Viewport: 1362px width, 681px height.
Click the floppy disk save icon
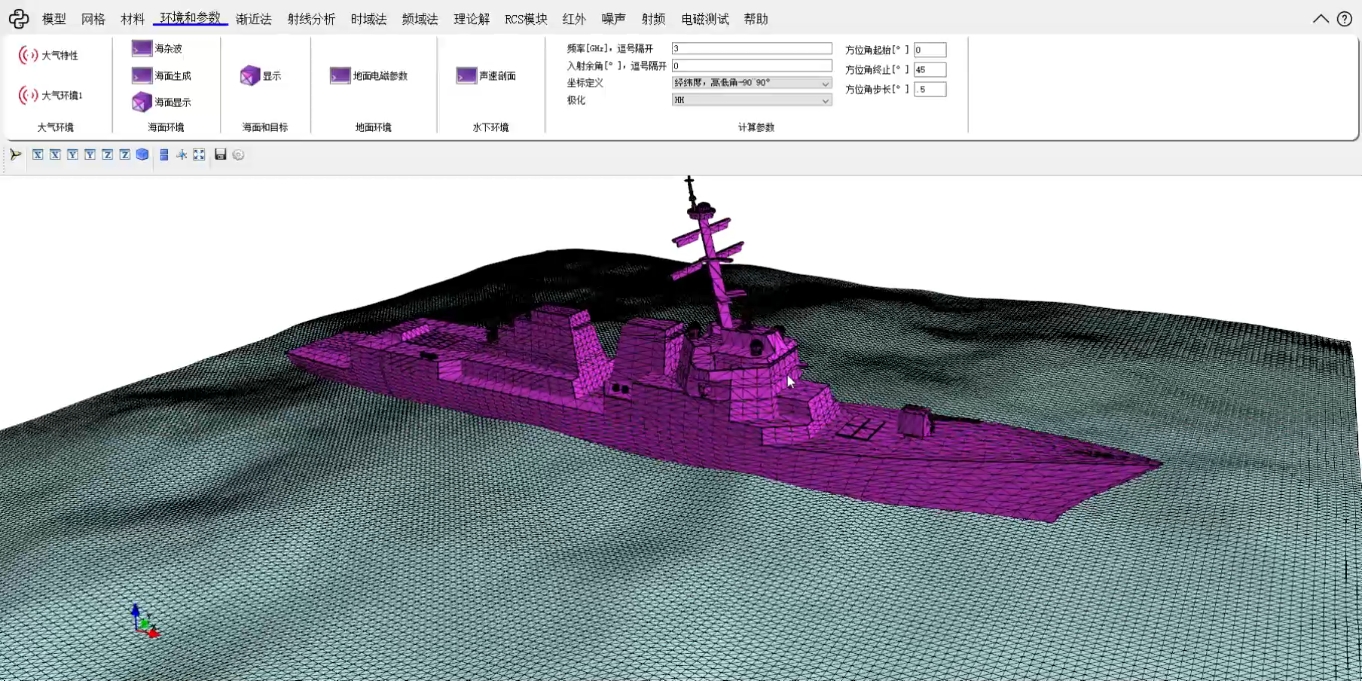pos(221,155)
